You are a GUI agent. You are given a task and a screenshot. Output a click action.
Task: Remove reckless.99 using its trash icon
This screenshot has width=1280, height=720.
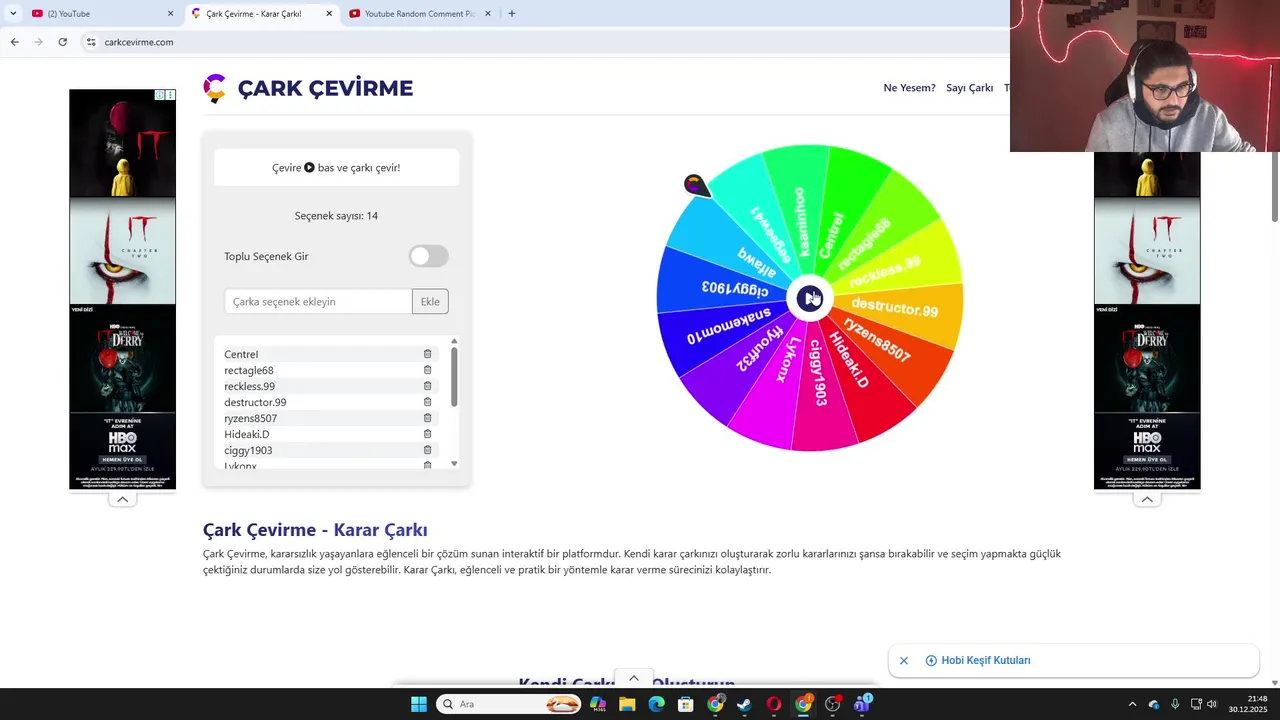[427, 386]
